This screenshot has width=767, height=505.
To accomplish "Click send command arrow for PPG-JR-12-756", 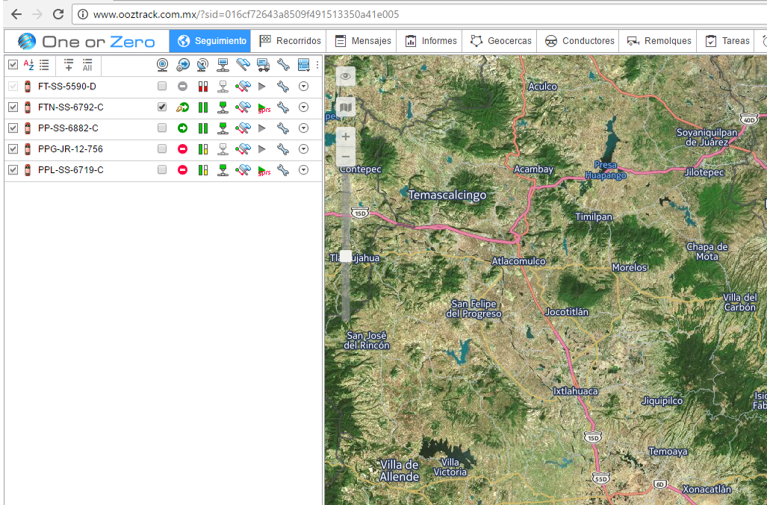I will tap(262, 149).
